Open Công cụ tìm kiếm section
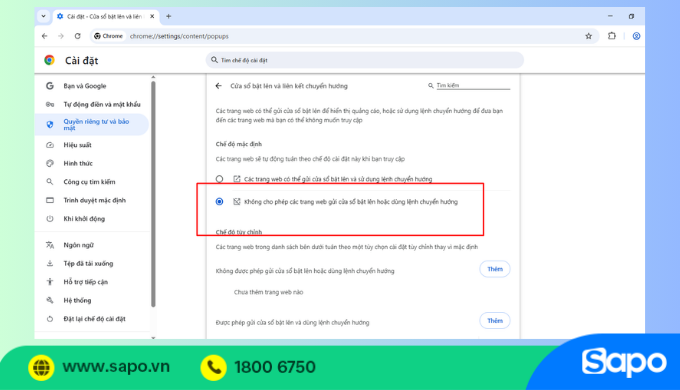Image resolution: width=680 pixels, height=390 pixels. [92, 182]
